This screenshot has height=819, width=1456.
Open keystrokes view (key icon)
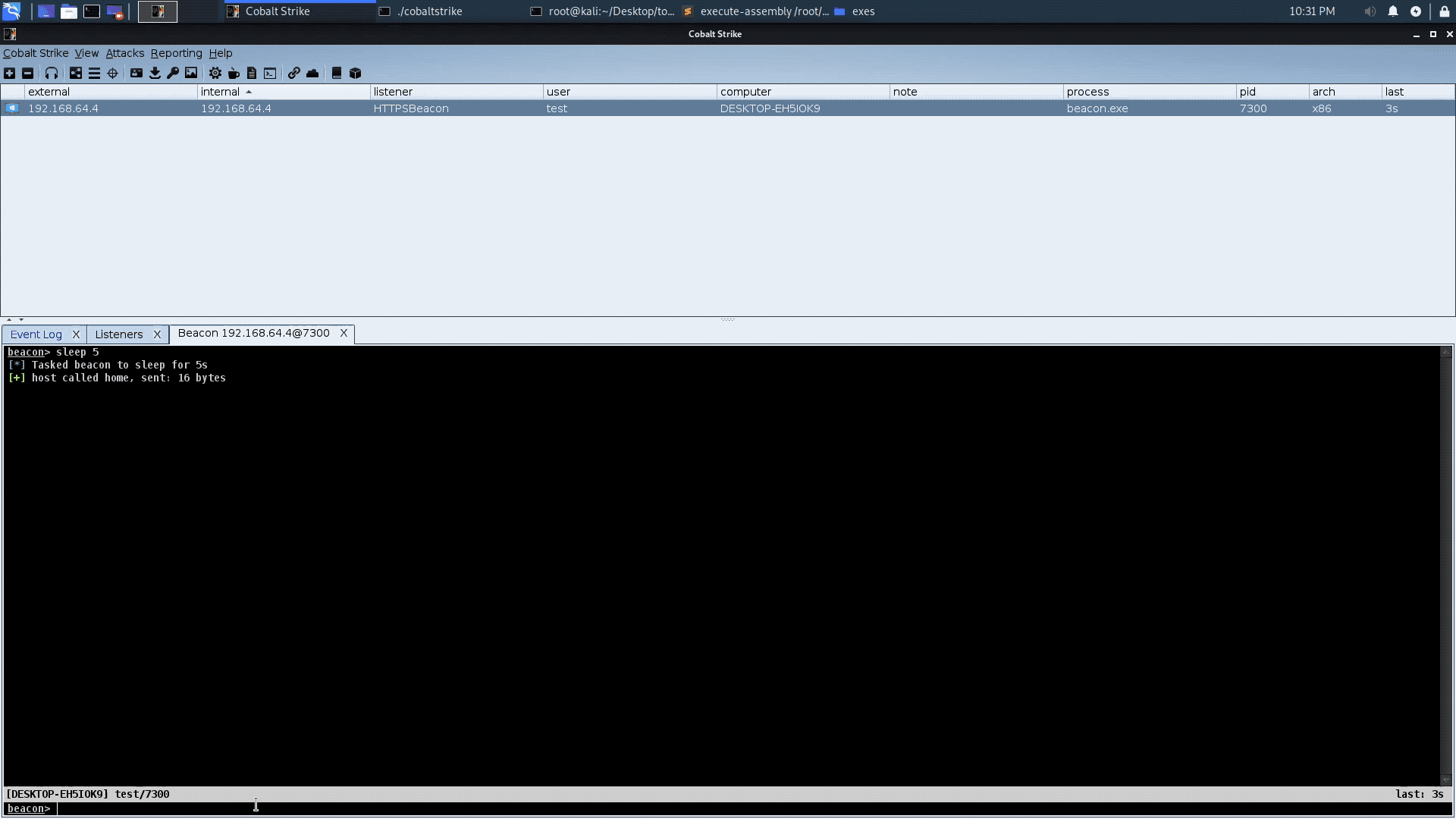coord(173,74)
